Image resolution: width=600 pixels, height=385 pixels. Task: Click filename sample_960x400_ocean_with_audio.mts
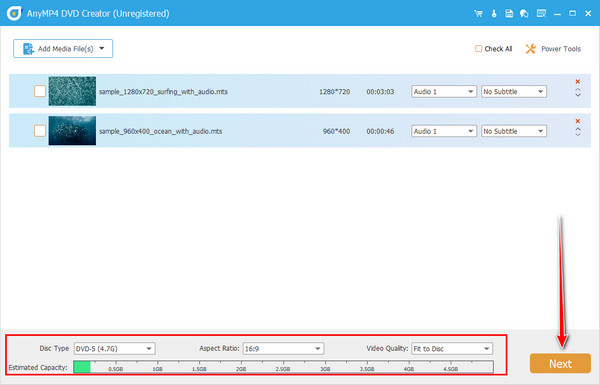pos(161,131)
